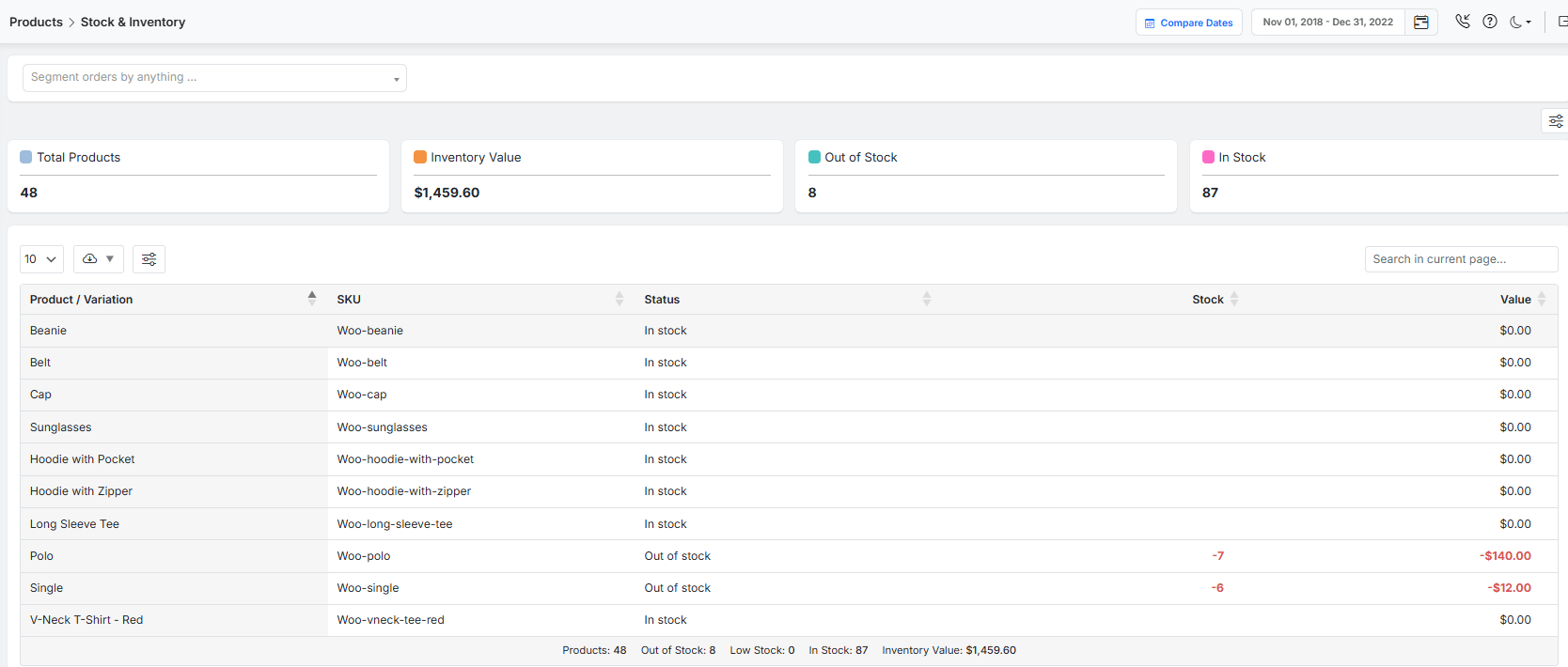Sort table by Product / Variation column
The image size is (1568, 667).
tap(312, 299)
